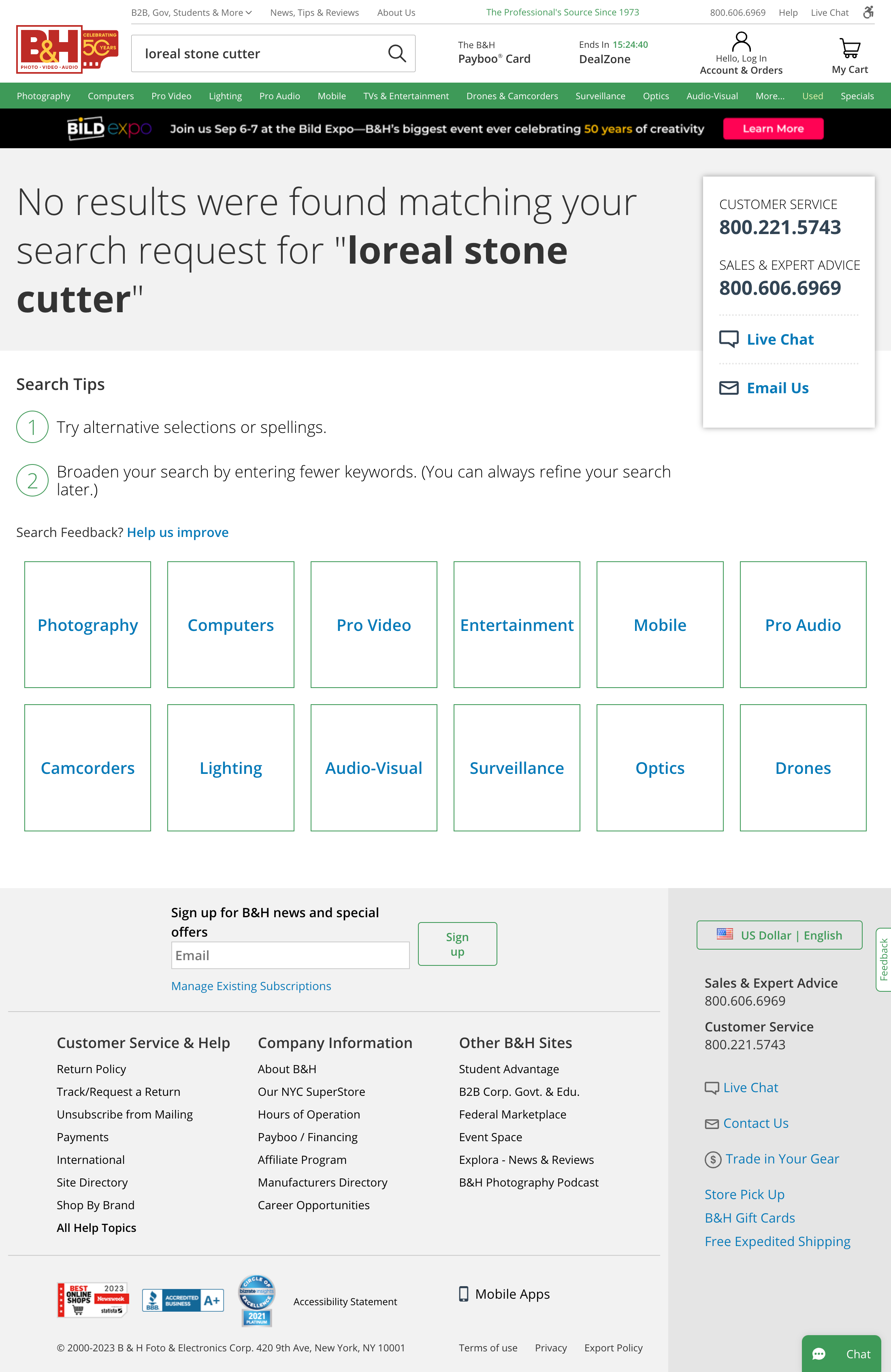
Task: Click the newsletter Email input field
Action: pos(290,955)
